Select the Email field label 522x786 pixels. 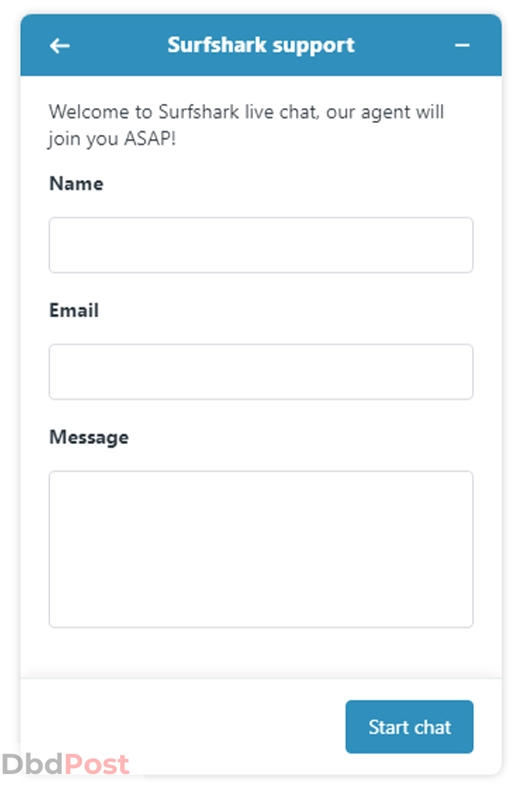pyautogui.click(x=74, y=311)
